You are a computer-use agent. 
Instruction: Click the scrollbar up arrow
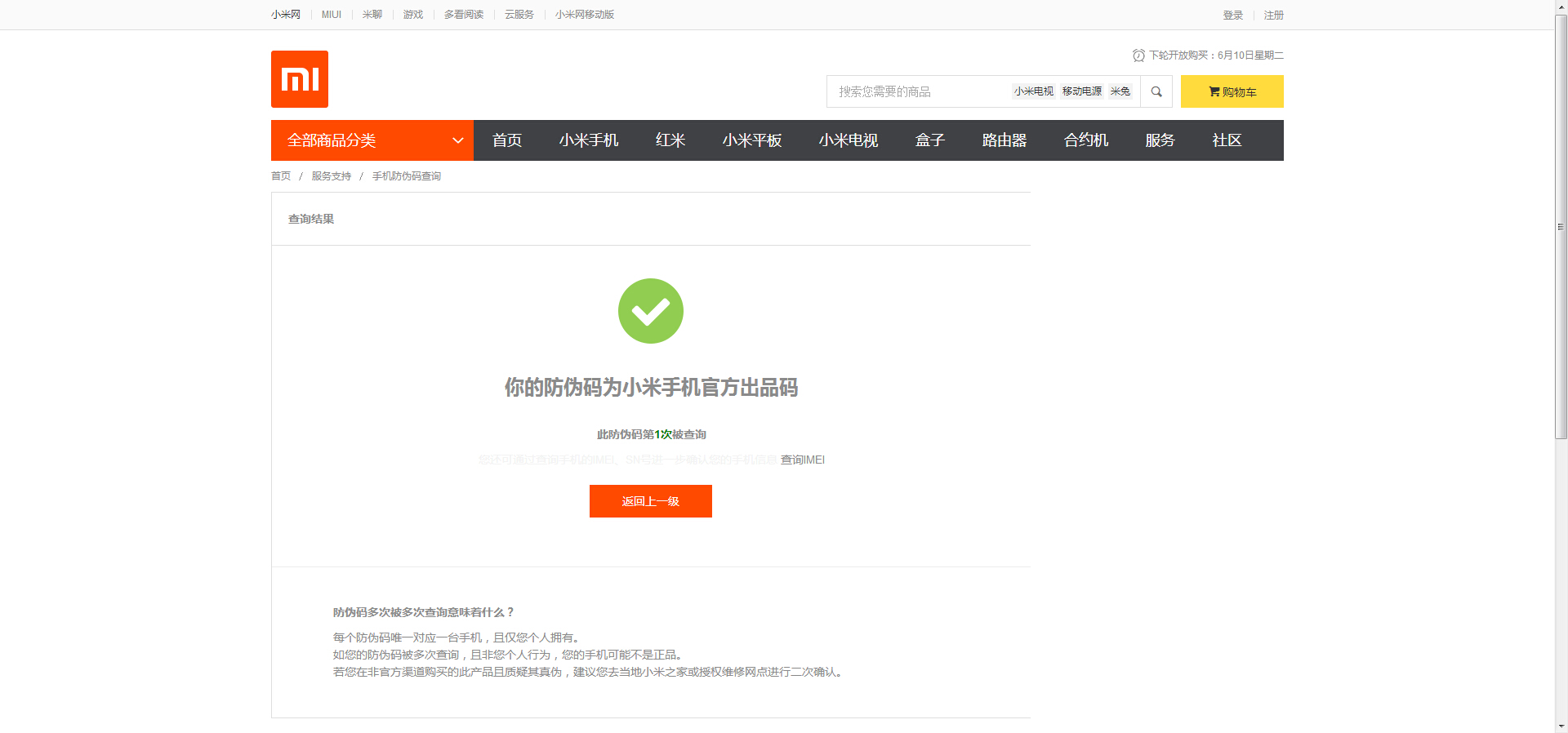pyautogui.click(x=1561, y=7)
